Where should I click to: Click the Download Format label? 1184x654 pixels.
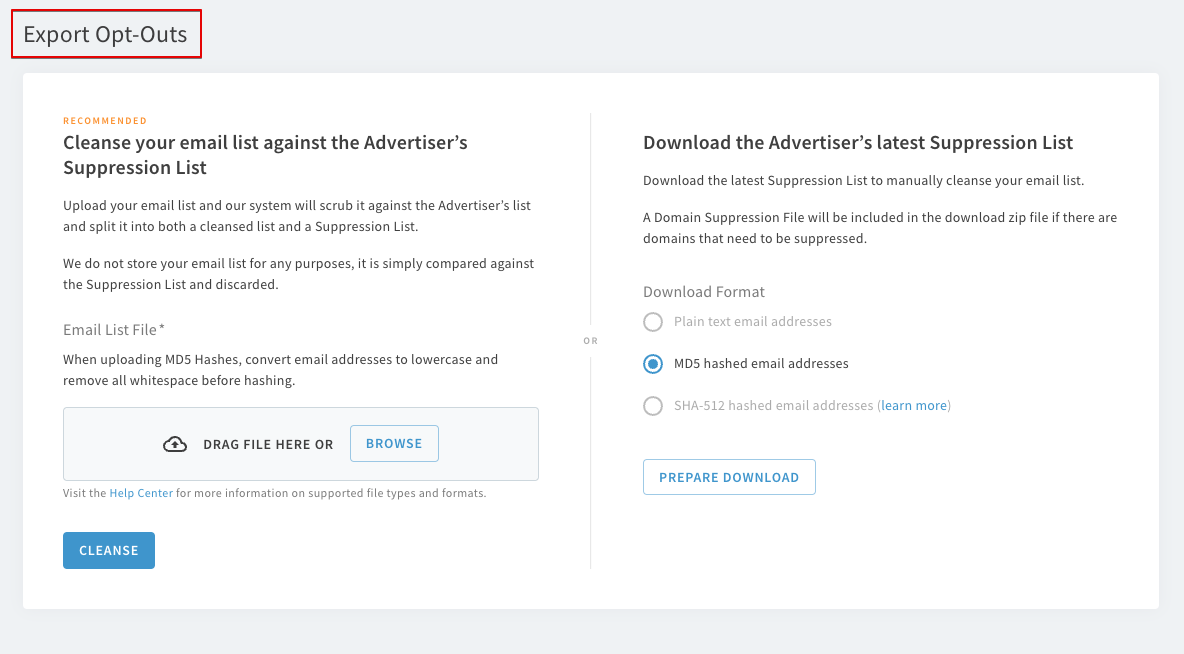703,291
